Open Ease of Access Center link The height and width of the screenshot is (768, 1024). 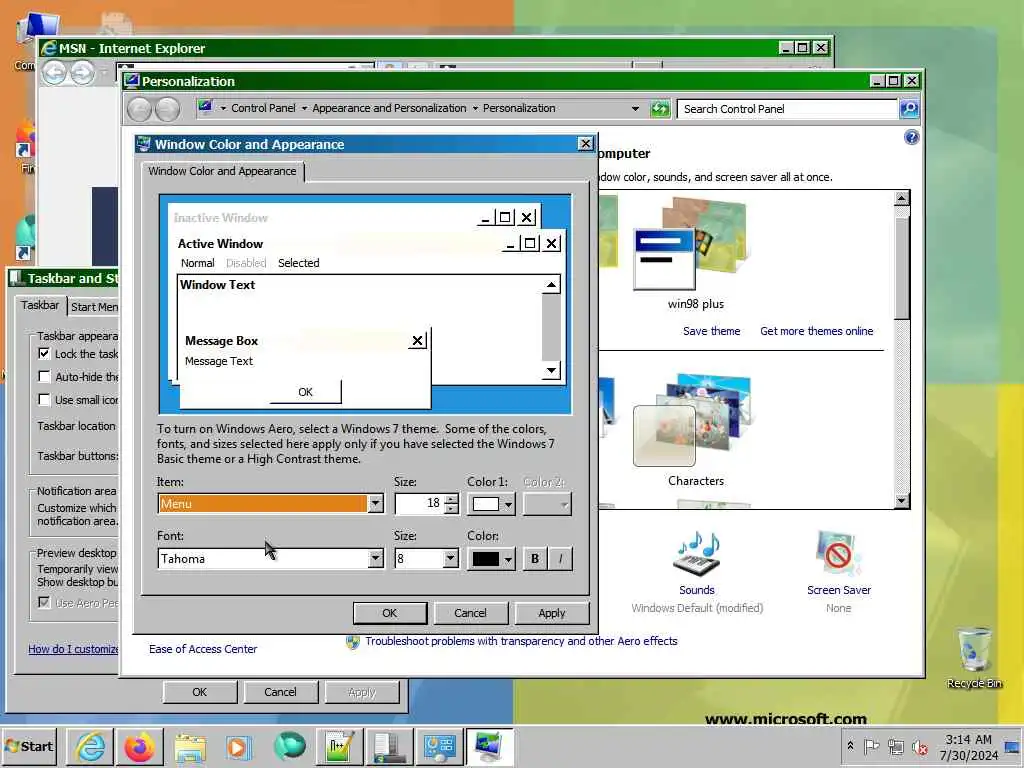(202, 649)
